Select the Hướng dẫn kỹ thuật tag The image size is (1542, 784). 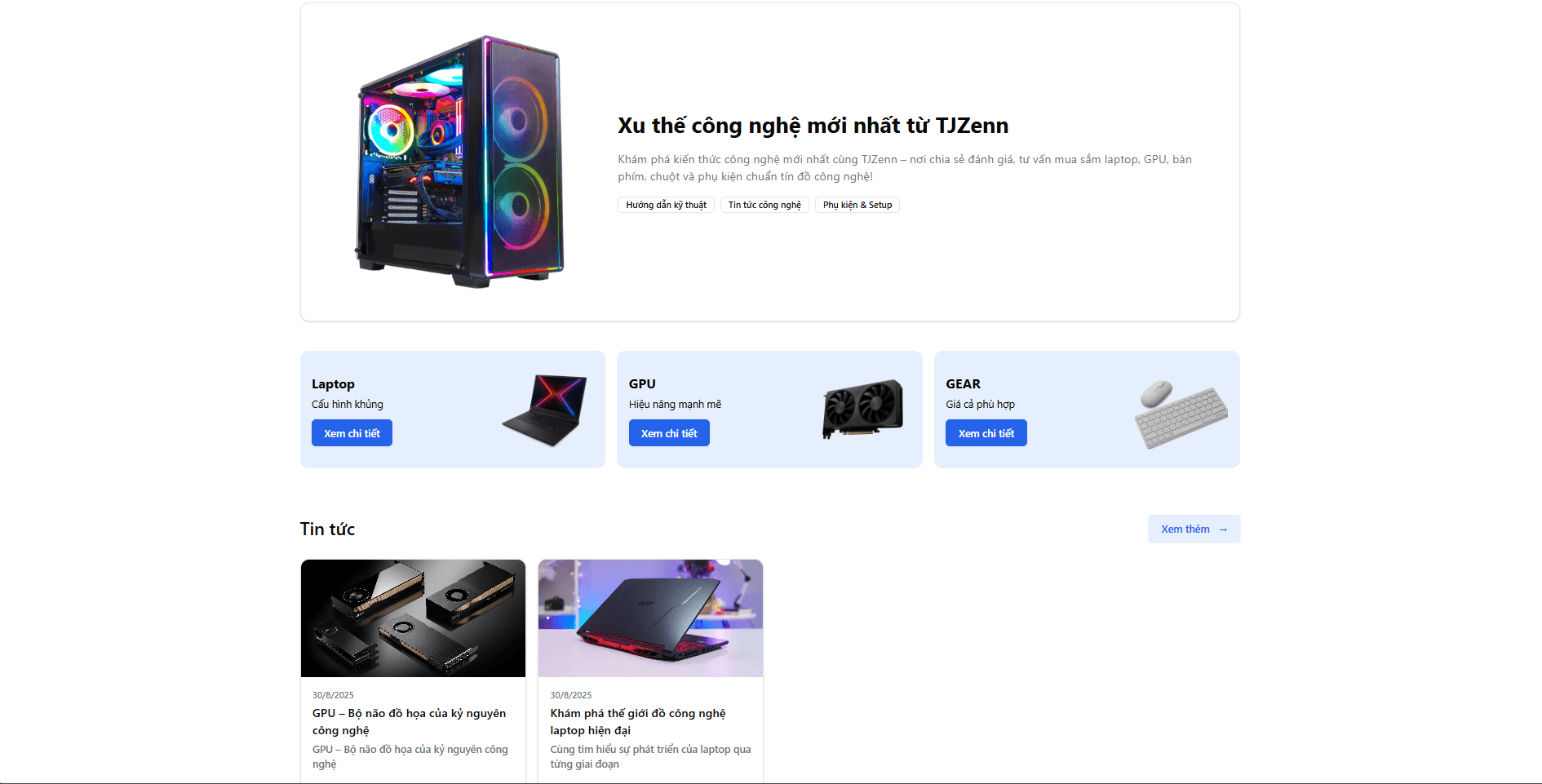[x=666, y=205]
